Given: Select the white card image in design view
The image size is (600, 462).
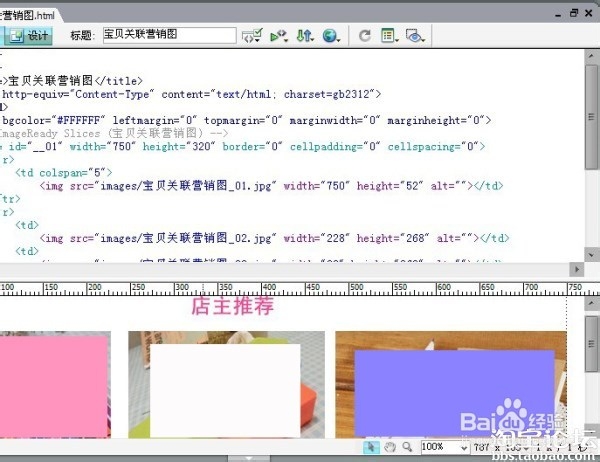Looking at the screenshot, I should tap(227, 385).
